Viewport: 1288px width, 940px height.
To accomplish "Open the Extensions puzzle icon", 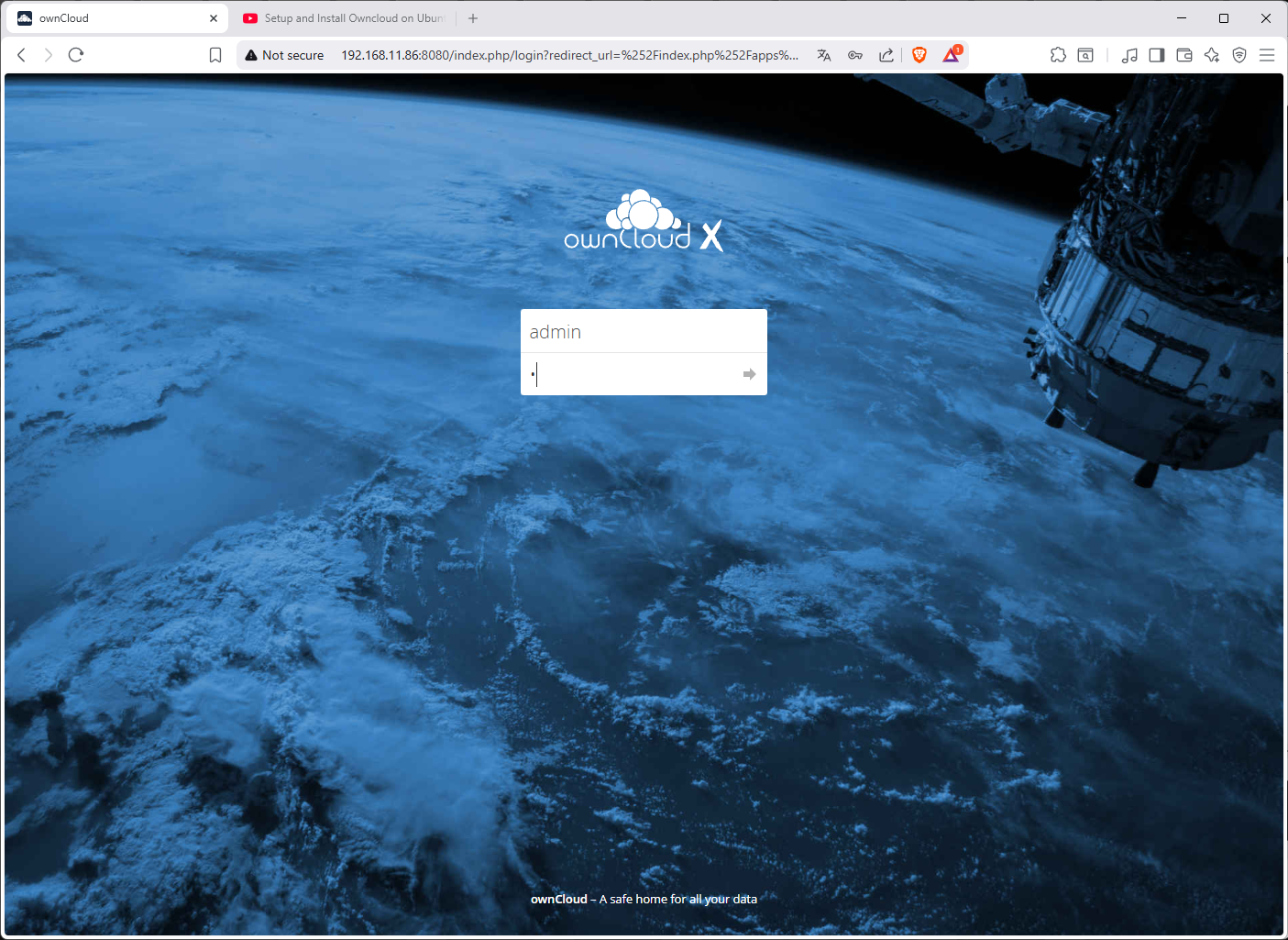I will (1058, 55).
